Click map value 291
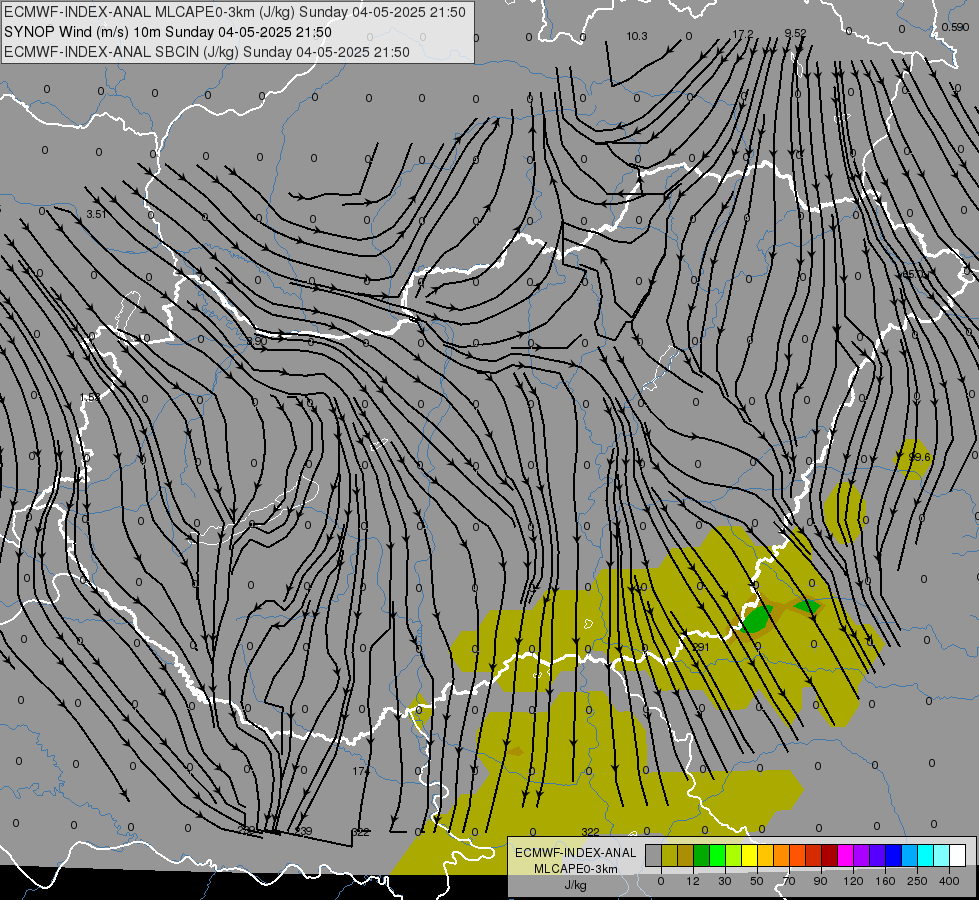979x900 pixels. tap(701, 647)
